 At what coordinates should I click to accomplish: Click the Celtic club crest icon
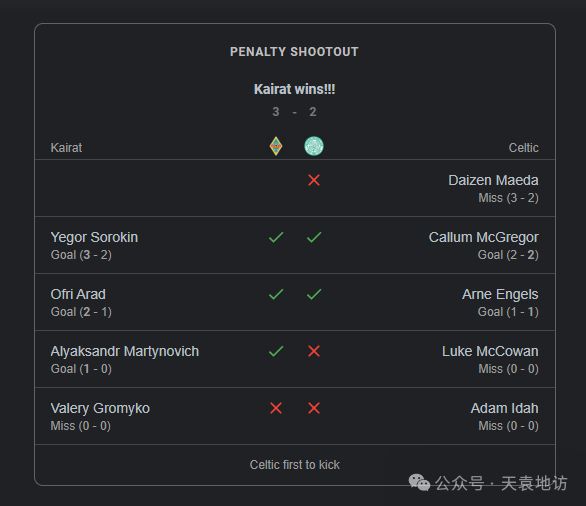[x=314, y=146]
